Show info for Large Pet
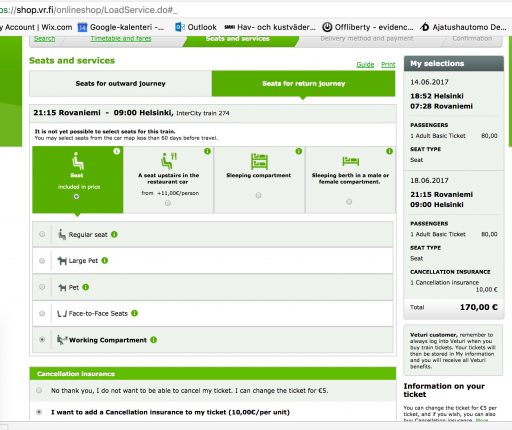Viewport: 512px width, 430px height. click(105, 260)
